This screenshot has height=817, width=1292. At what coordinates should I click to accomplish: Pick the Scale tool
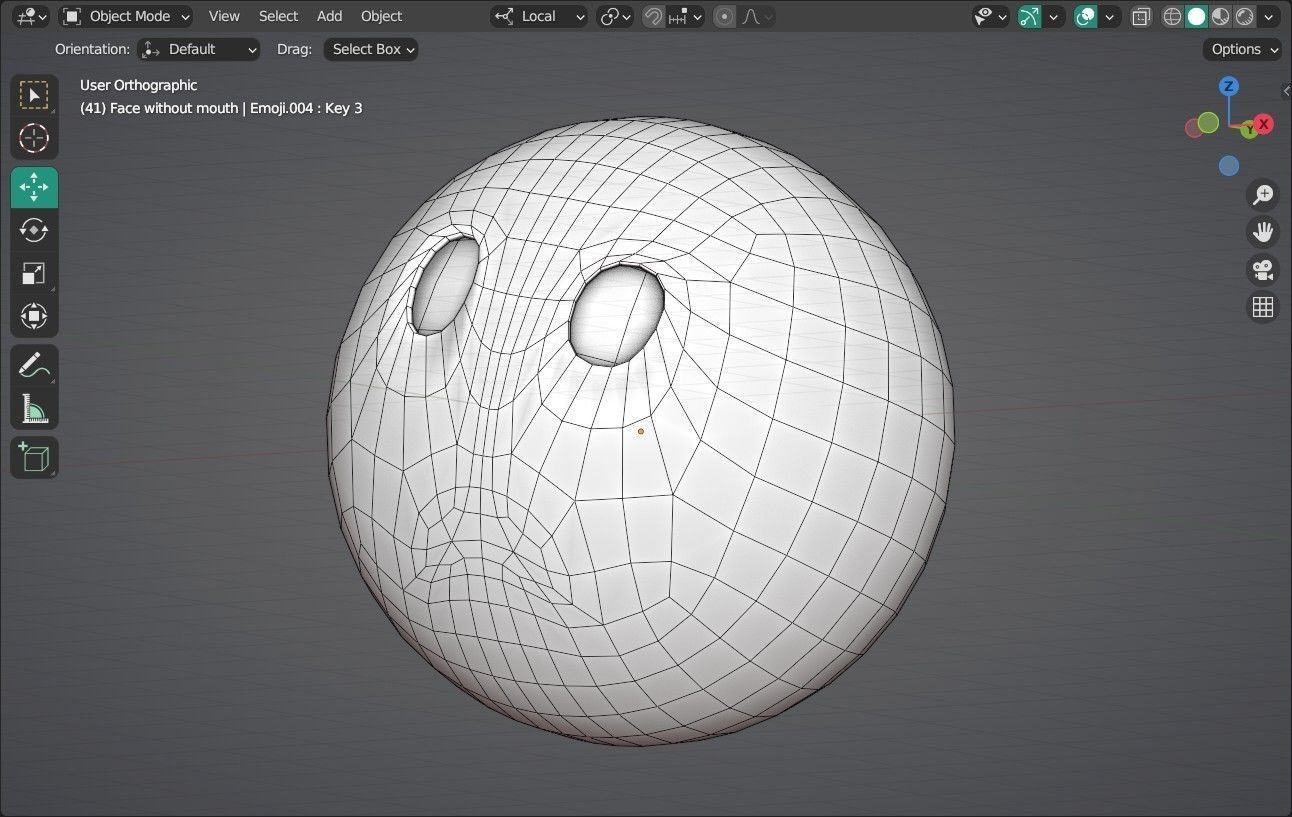click(34, 273)
